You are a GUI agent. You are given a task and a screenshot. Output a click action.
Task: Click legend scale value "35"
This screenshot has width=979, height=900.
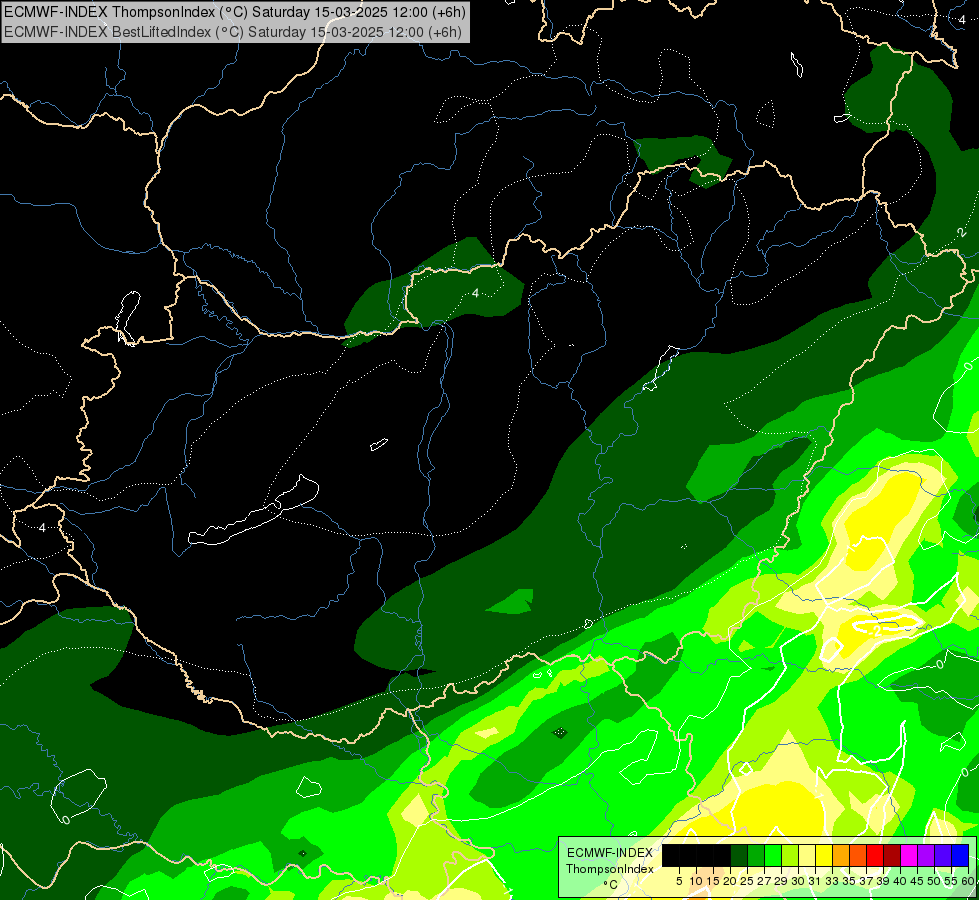tap(849, 881)
